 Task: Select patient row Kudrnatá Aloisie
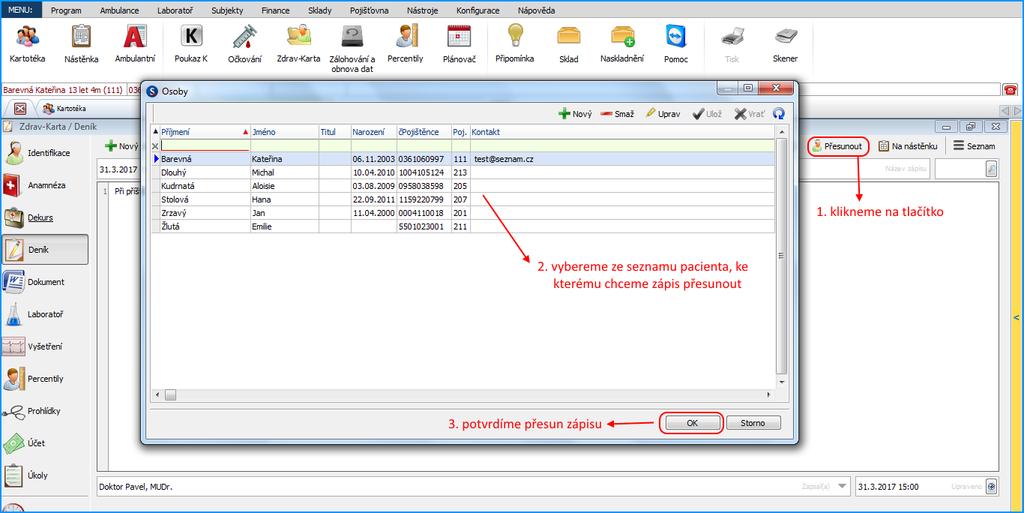(x=463, y=186)
